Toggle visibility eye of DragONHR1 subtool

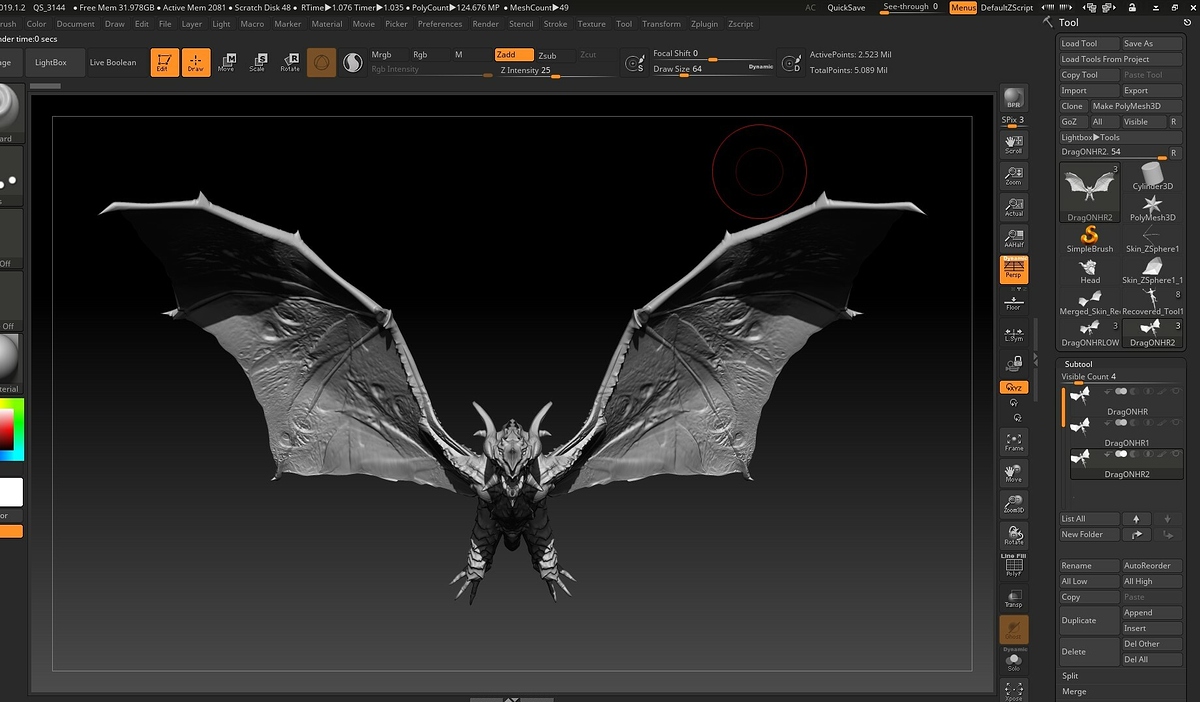click(1176, 422)
